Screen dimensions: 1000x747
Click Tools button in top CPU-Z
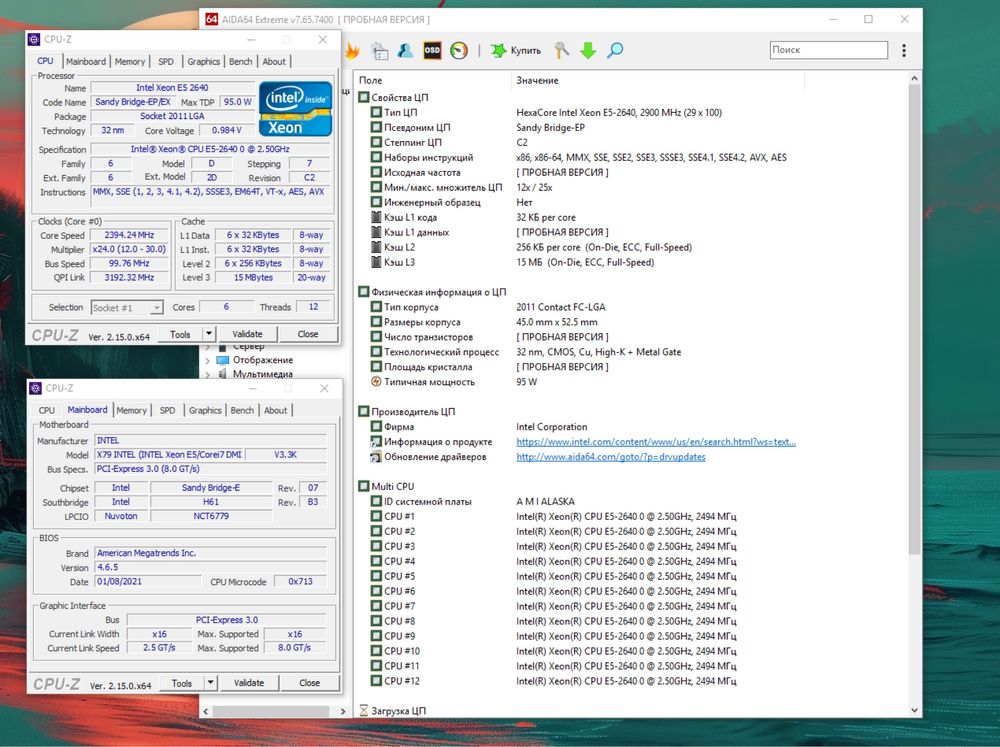pos(180,334)
